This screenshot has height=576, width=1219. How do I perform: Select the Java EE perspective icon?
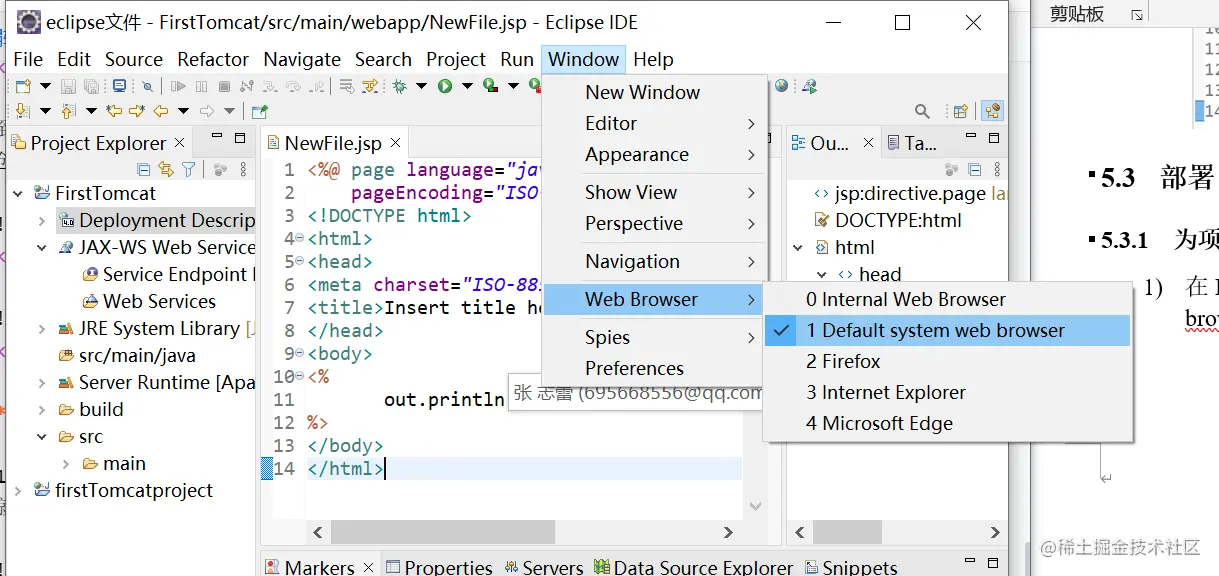click(x=992, y=110)
